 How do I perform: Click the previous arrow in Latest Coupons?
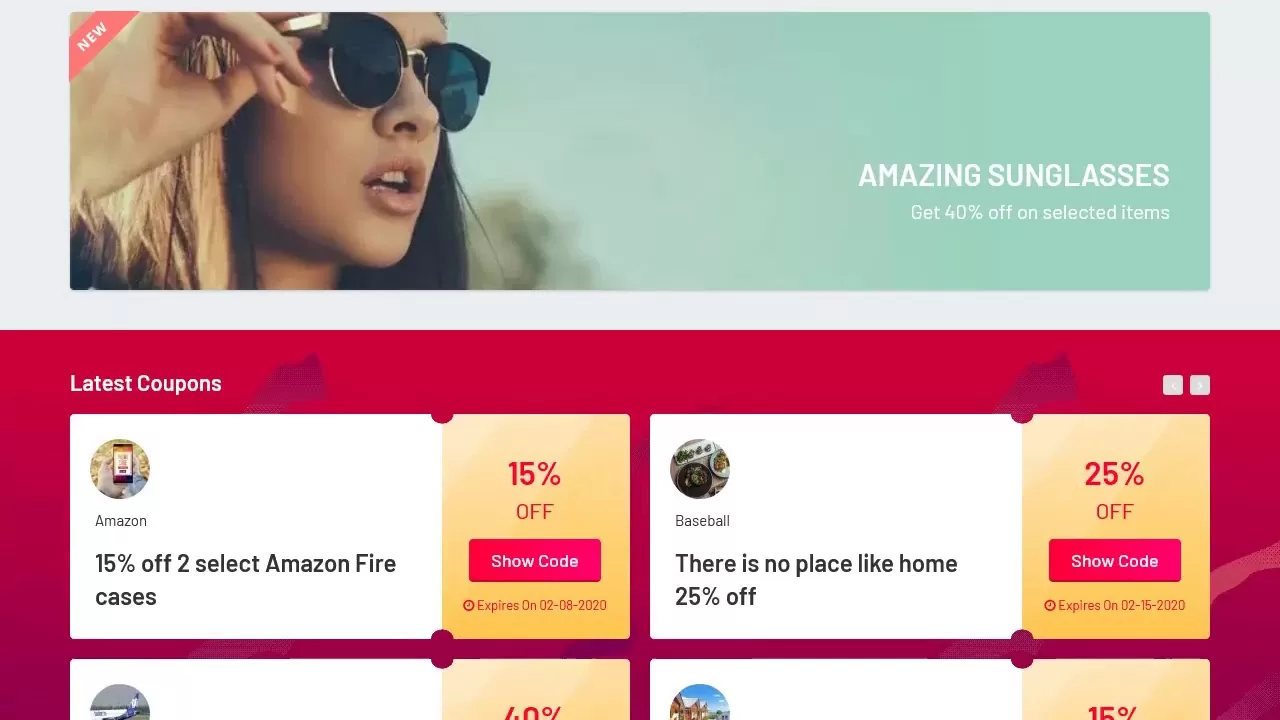1173,385
